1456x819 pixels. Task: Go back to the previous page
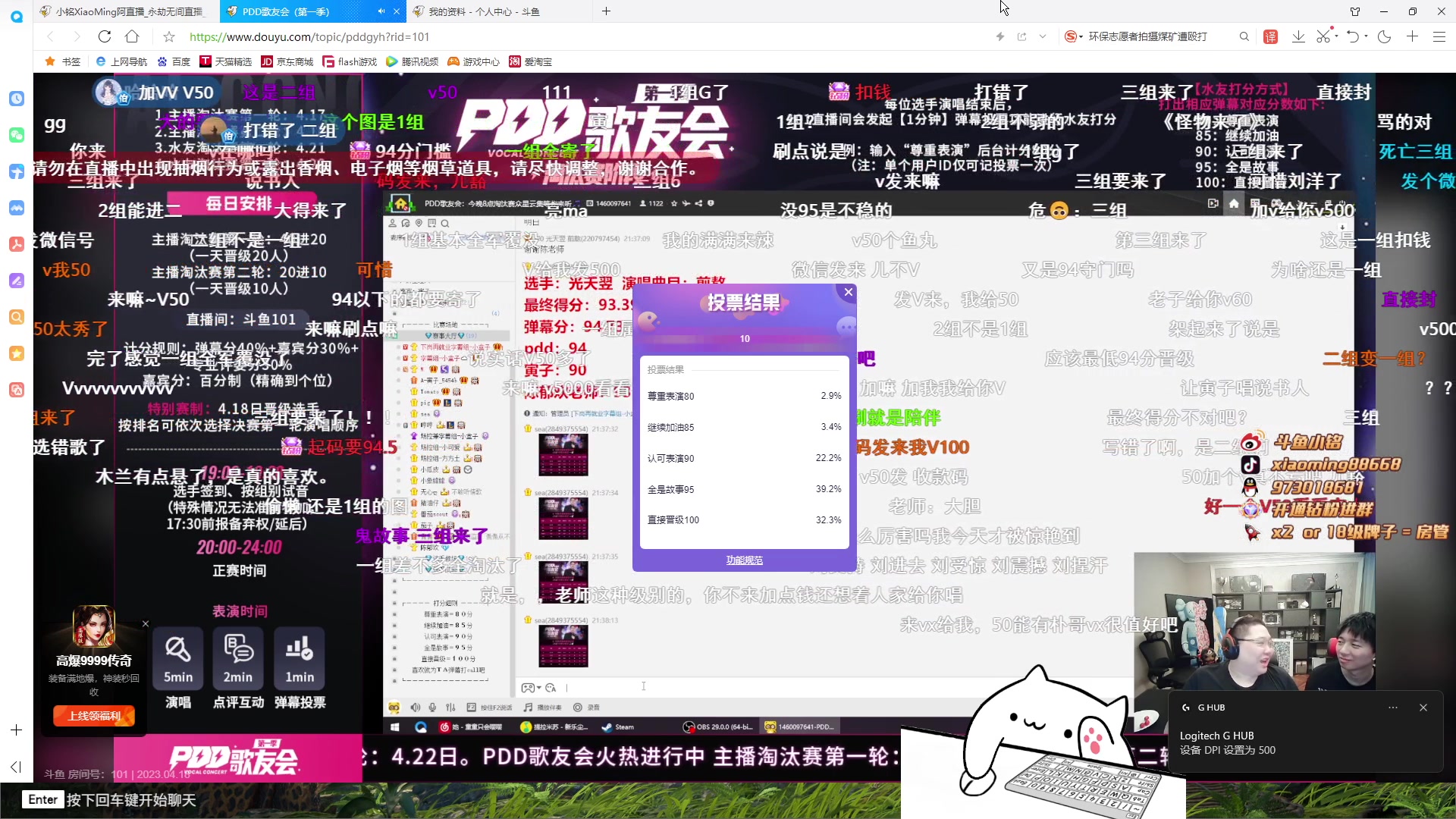(50, 36)
